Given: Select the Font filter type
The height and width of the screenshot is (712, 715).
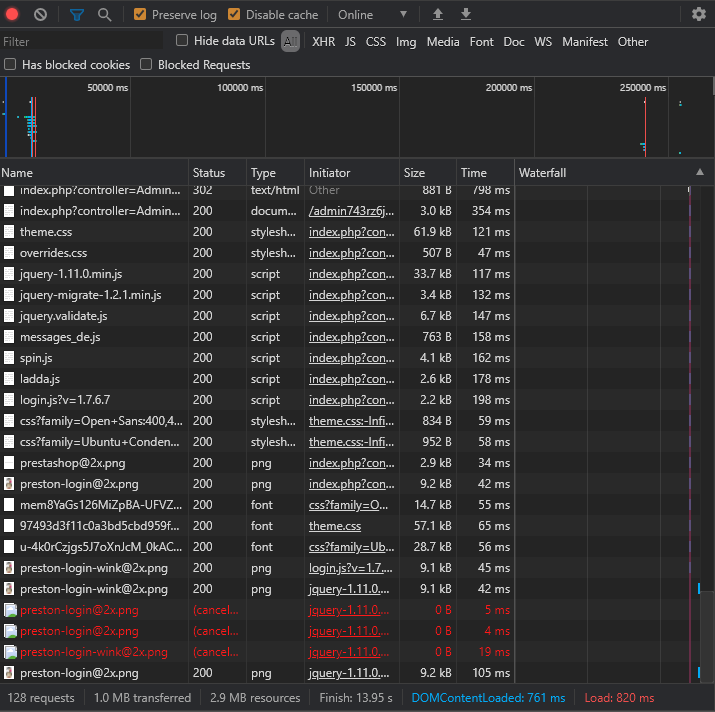Looking at the screenshot, I should [x=481, y=42].
